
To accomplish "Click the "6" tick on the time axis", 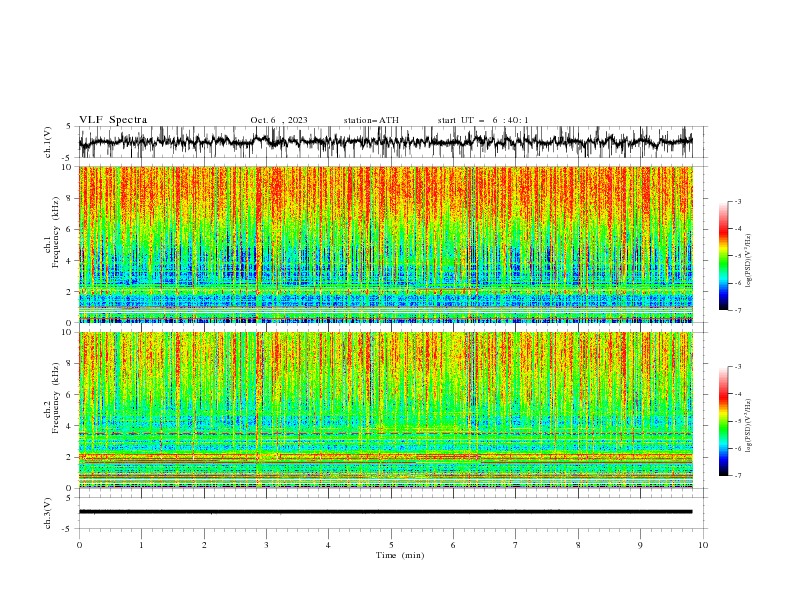I will (x=453, y=545).
